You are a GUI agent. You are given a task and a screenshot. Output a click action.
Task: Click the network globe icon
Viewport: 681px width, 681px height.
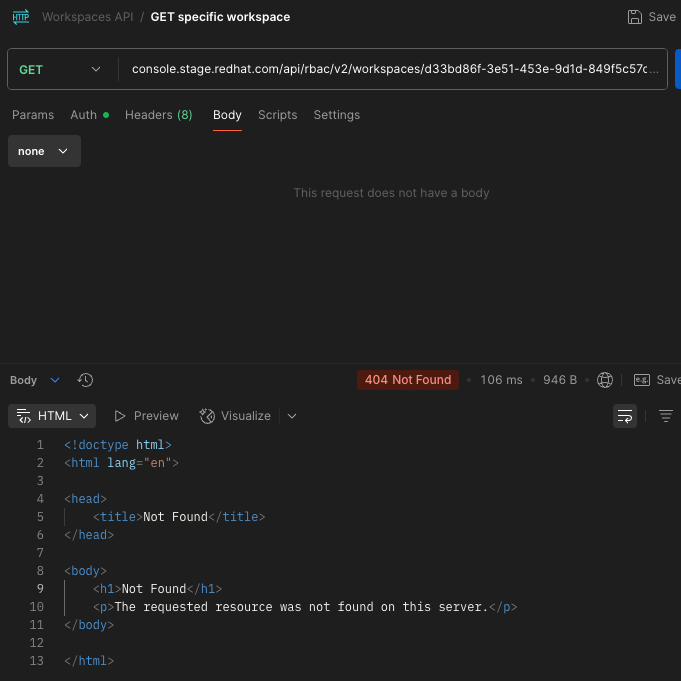[605, 380]
